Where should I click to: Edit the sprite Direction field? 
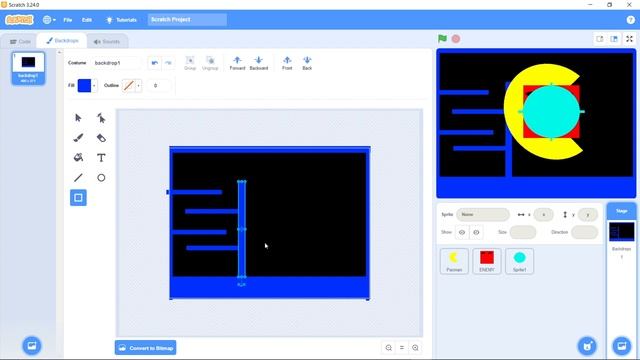584,232
